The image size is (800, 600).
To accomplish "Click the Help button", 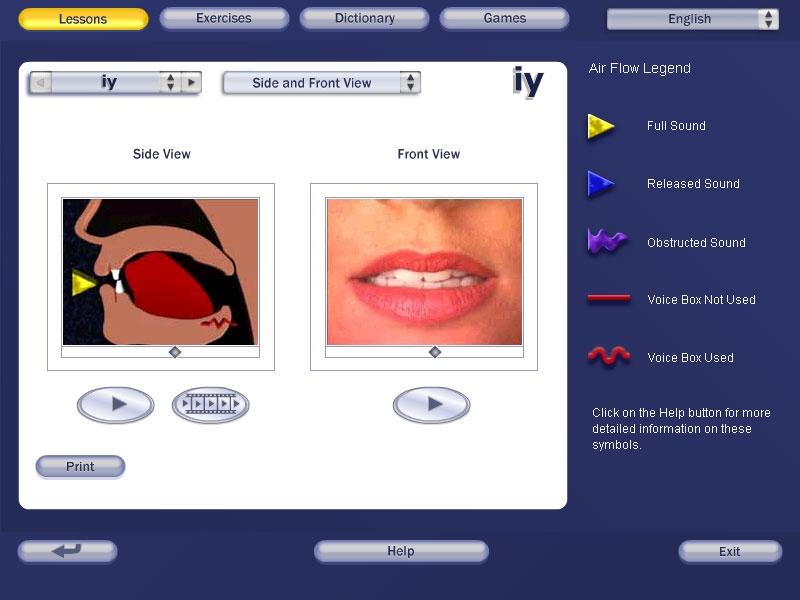I will (401, 551).
